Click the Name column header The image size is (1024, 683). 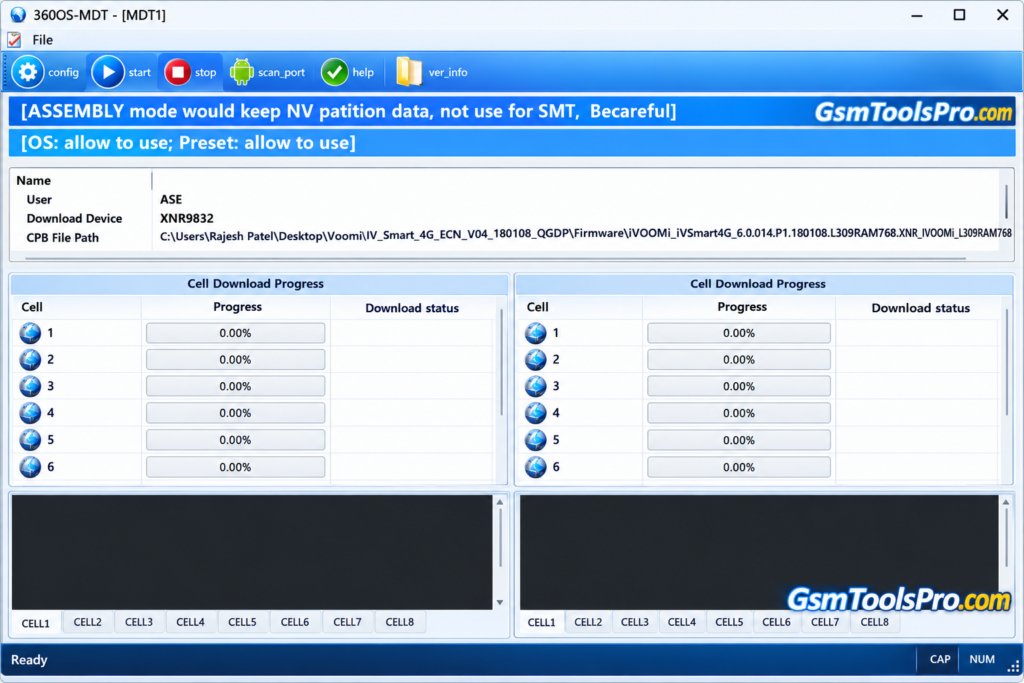[x=33, y=180]
